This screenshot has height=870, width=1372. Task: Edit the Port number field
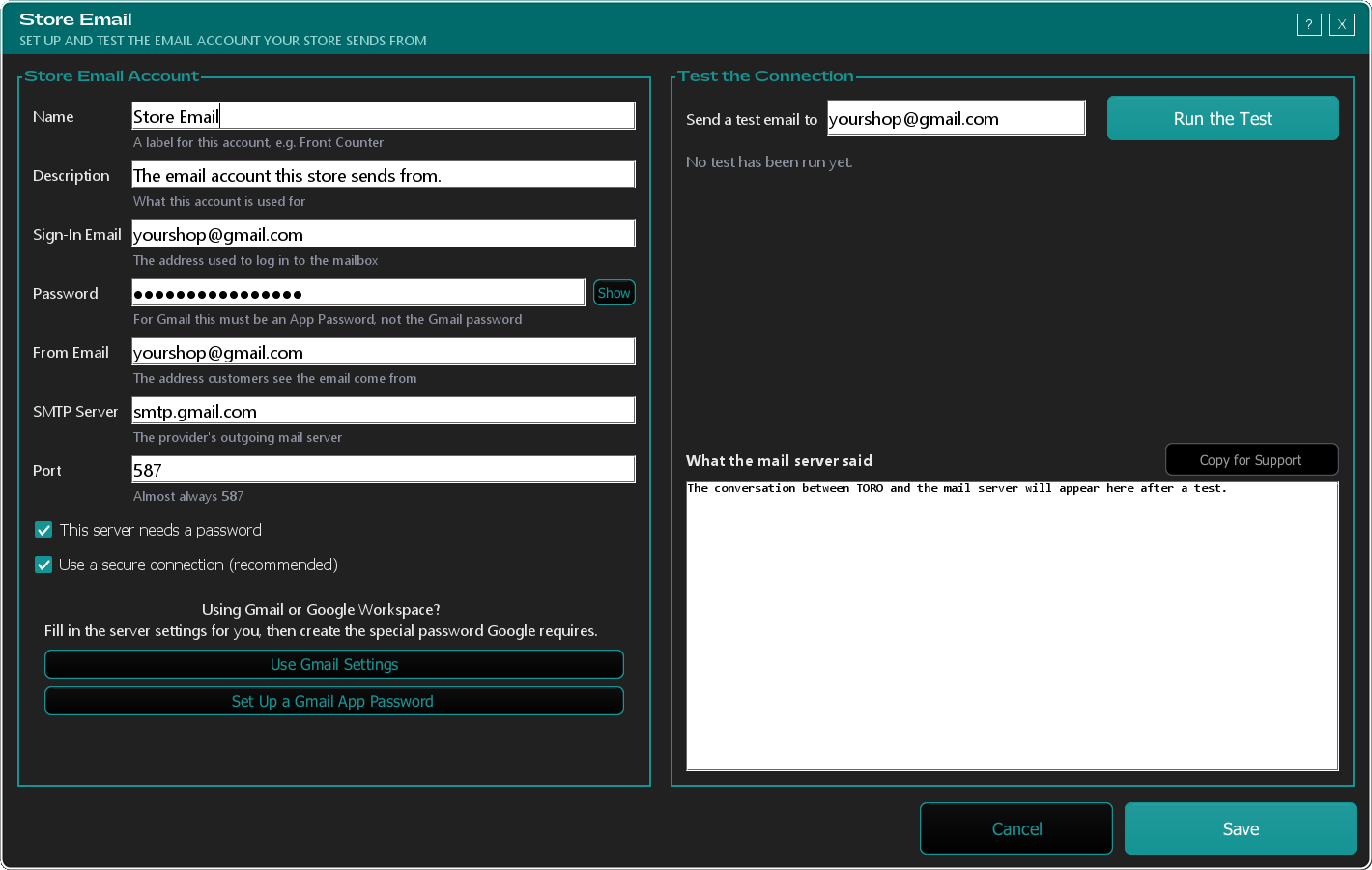tap(384, 470)
